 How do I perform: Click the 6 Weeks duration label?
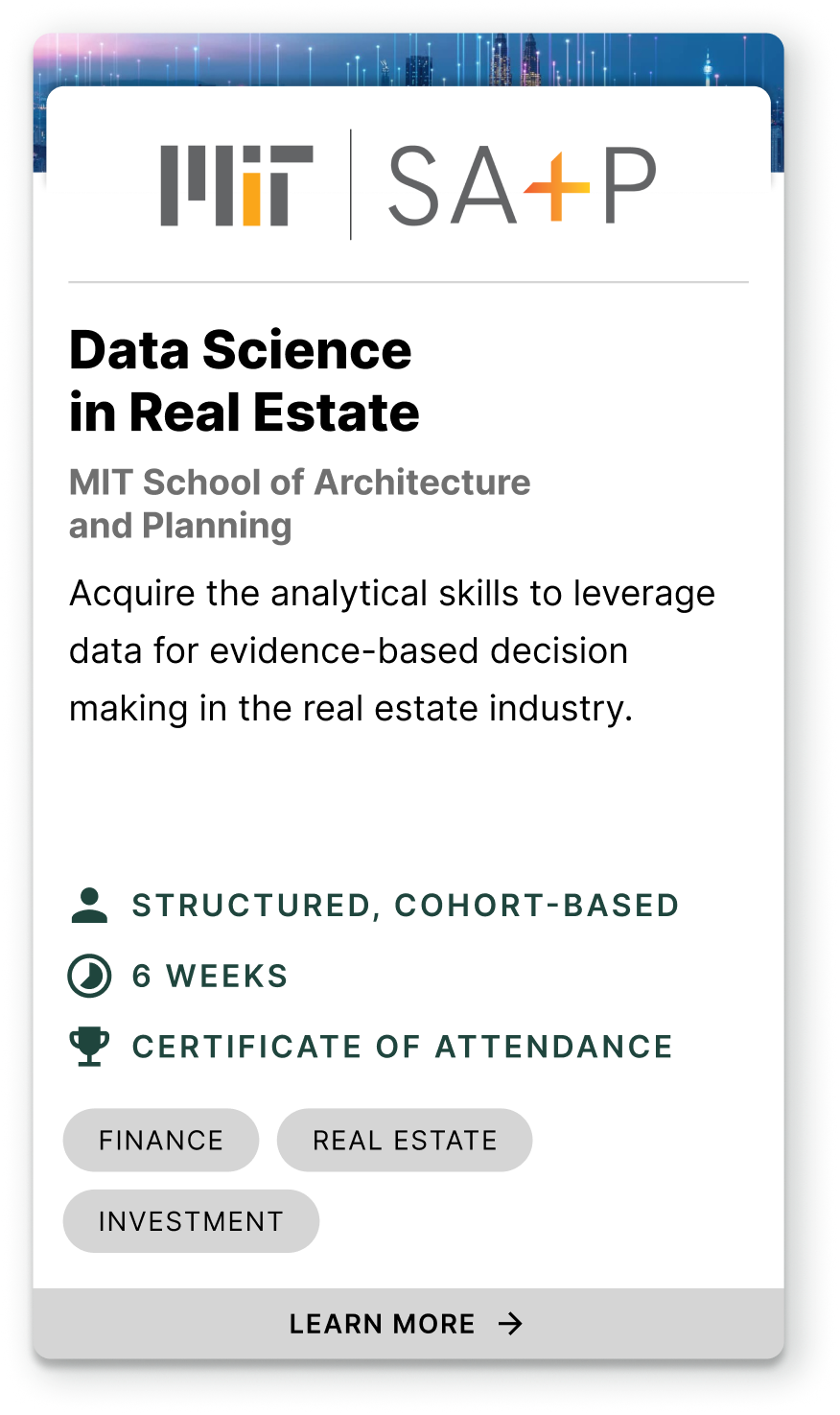tap(210, 977)
